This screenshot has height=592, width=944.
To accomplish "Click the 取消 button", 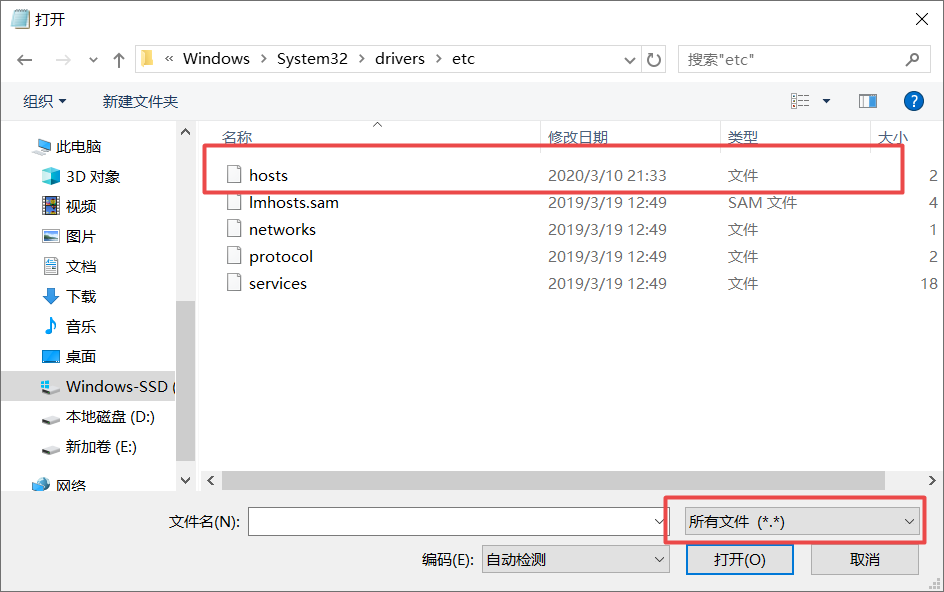I will (865, 559).
